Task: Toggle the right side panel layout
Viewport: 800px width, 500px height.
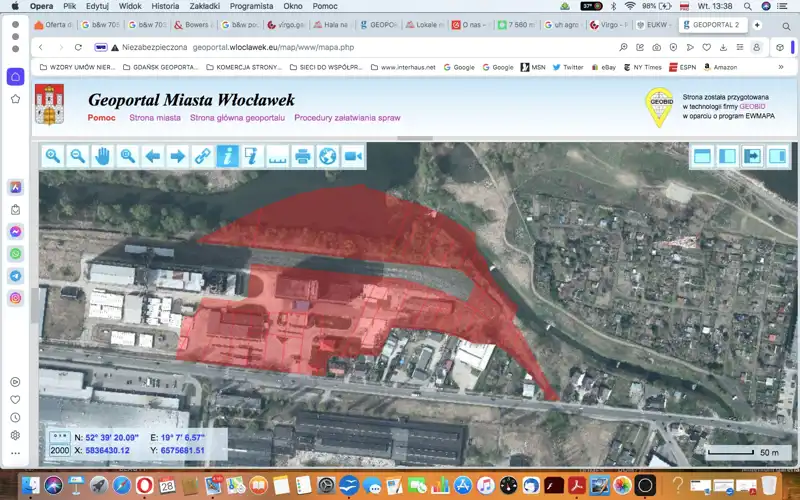Action: click(777, 156)
